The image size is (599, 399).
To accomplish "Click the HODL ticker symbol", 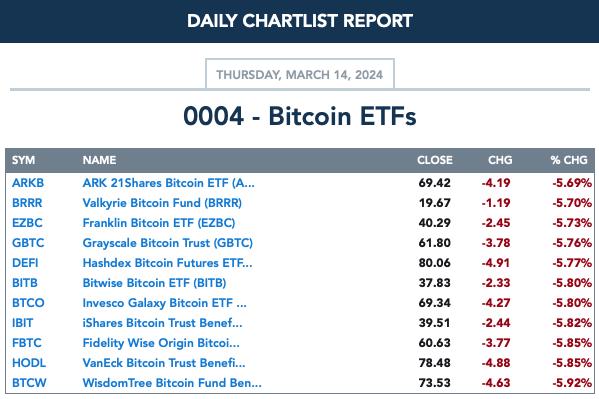I will (x=29, y=363).
